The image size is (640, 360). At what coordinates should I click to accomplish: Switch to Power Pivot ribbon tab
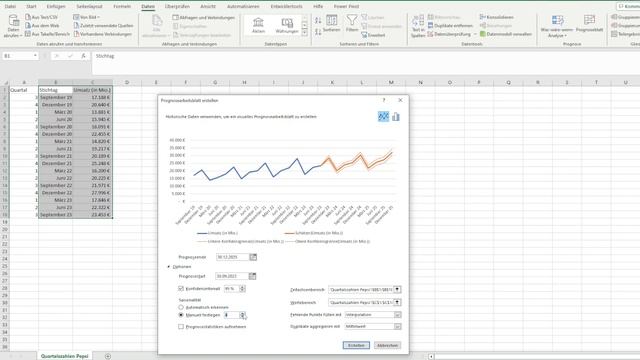(x=346, y=7)
